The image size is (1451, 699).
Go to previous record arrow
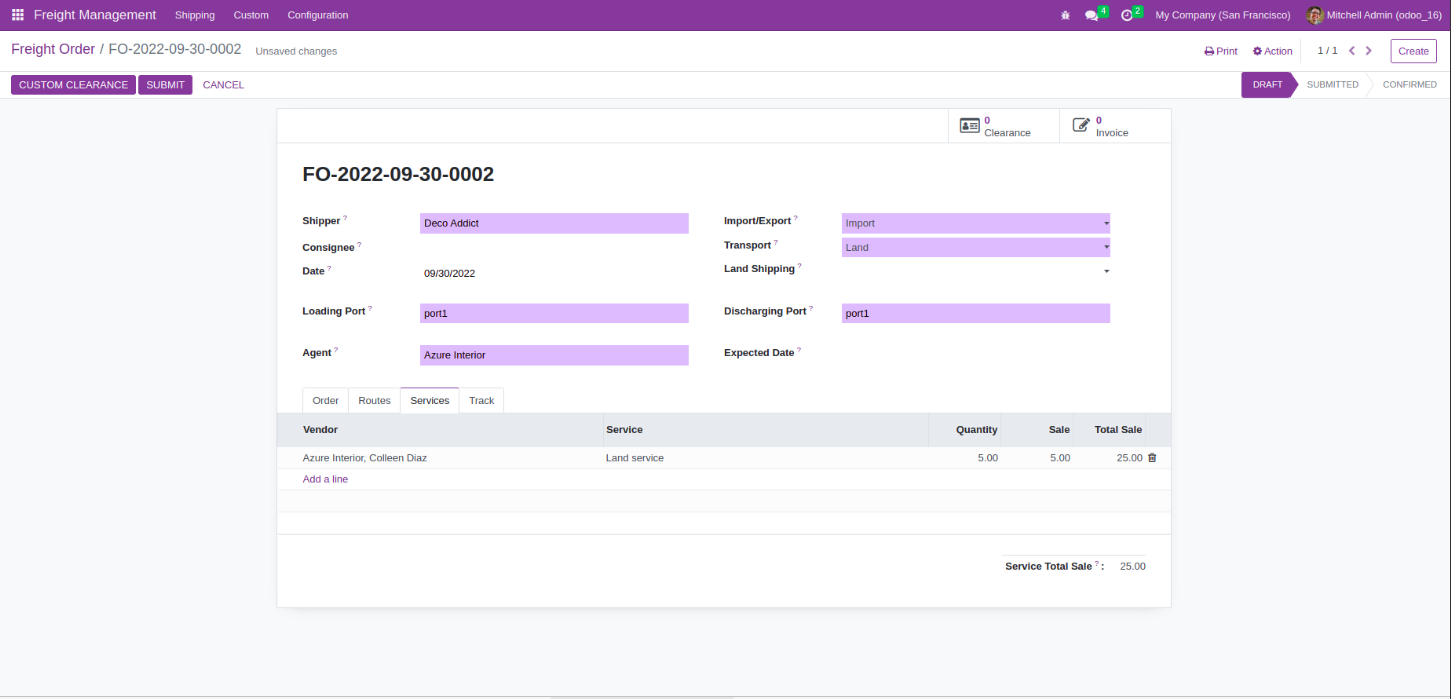[1352, 51]
